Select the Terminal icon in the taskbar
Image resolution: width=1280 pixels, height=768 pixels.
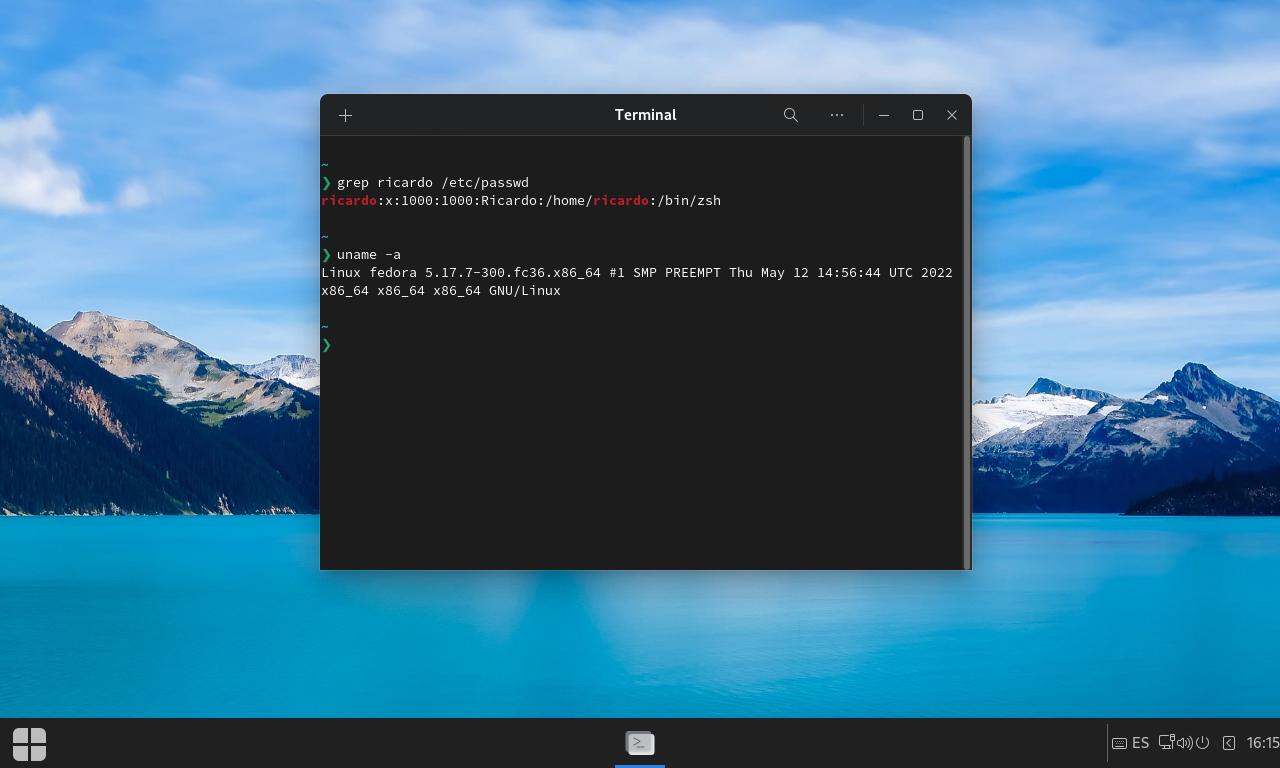tap(640, 743)
